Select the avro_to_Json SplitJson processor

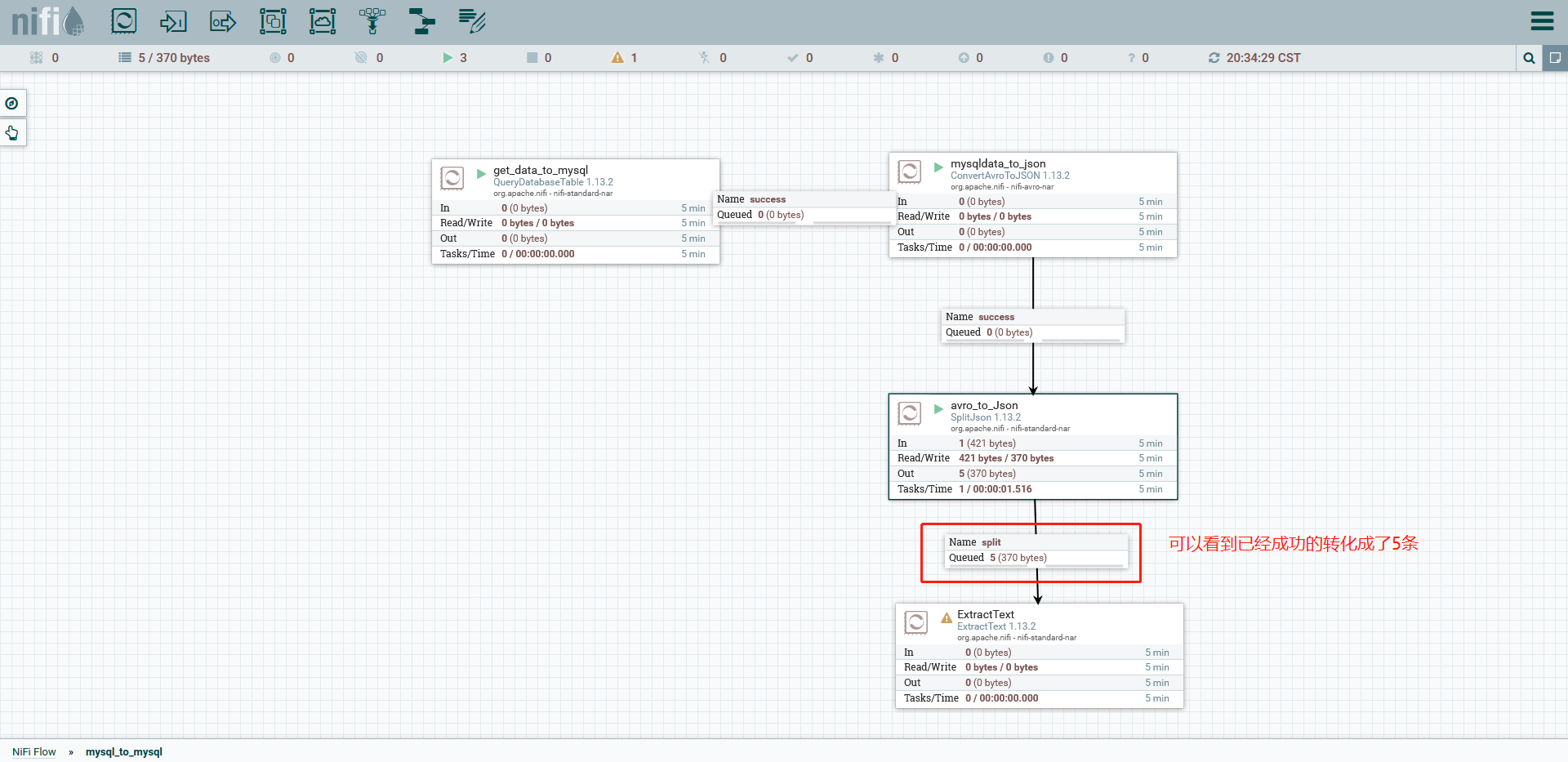(x=1033, y=447)
